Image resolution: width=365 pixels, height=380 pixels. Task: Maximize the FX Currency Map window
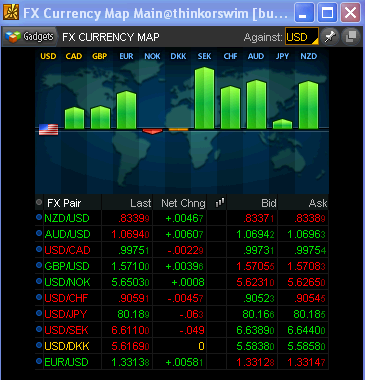[x=327, y=13]
